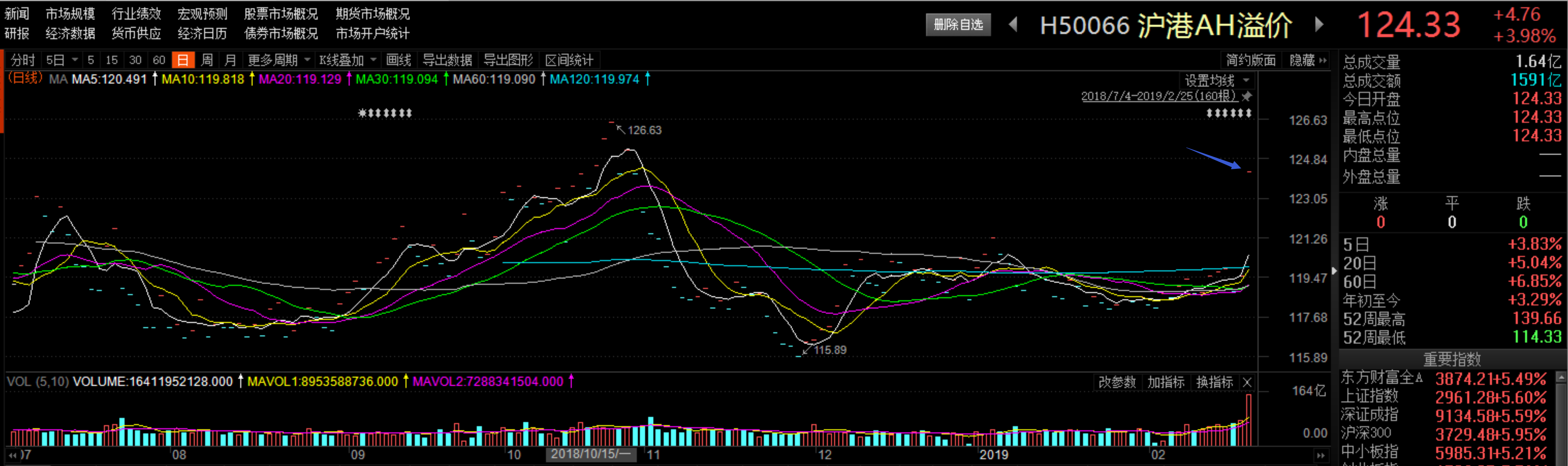Image resolution: width=1568 pixels, height=466 pixels.
Task: Go to next security with right arrow
Action: pos(1319,25)
